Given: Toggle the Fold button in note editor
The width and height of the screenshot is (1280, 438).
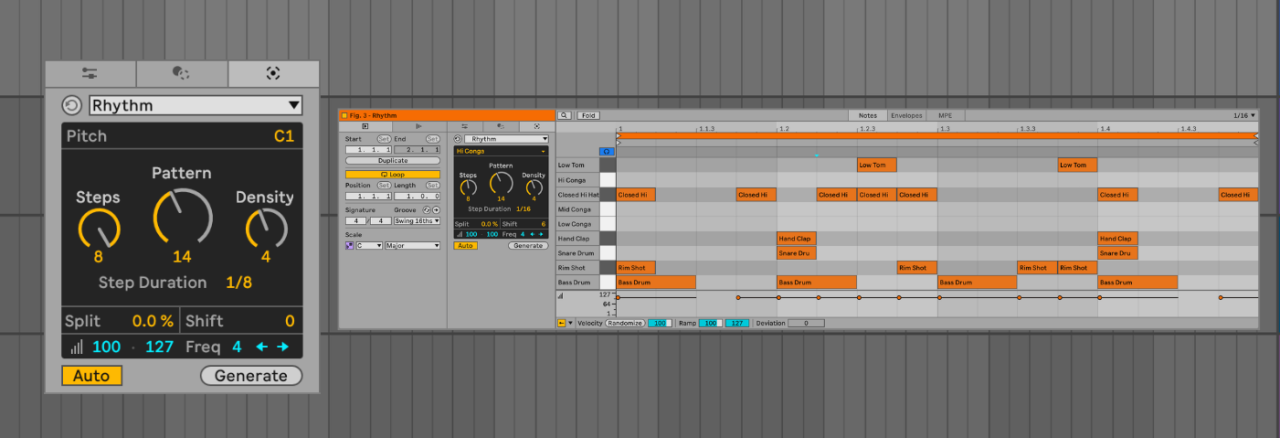Looking at the screenshot, I should coord(588,116).
